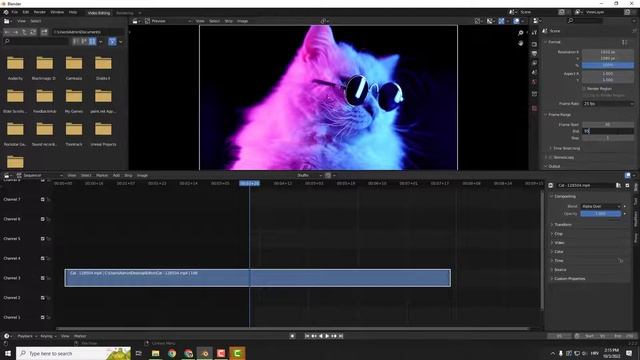640x360 pixels.
Task: Select the Cat video strip on Channel 3
Action: click(x=258, y=278)
